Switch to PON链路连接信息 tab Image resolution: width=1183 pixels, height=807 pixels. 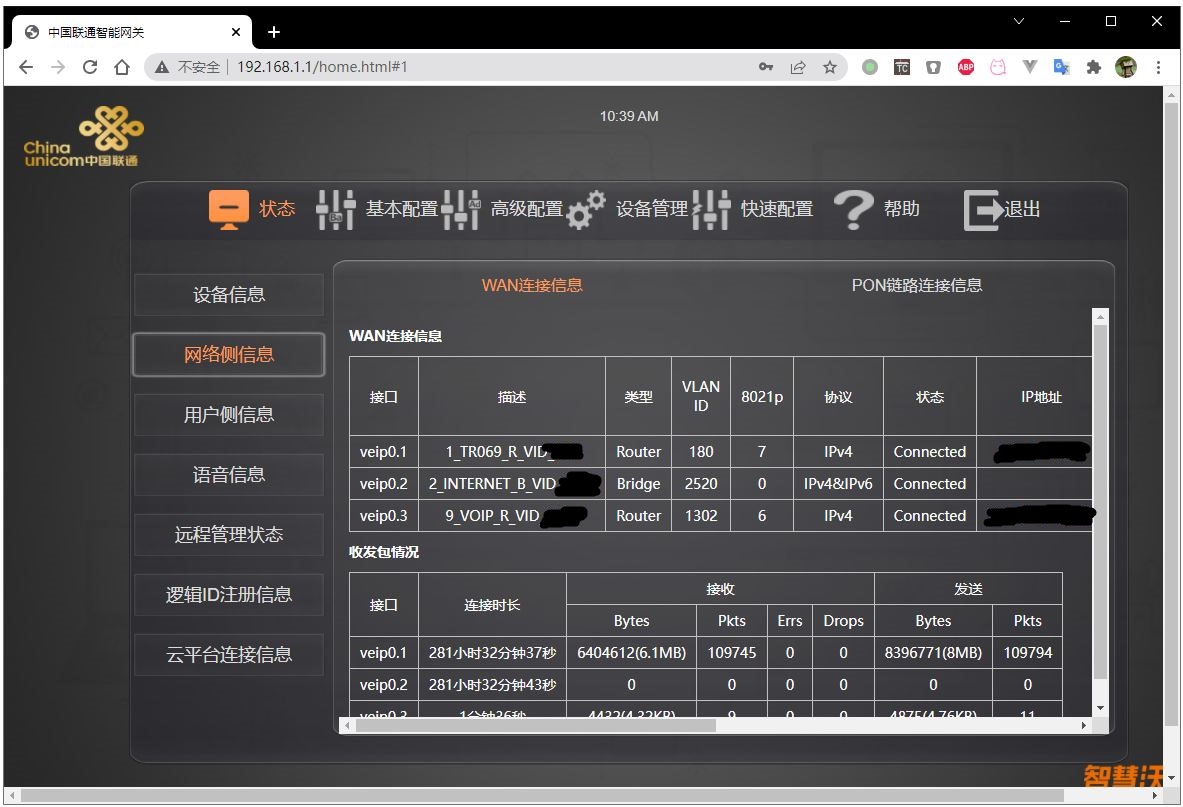pos(916,285)
